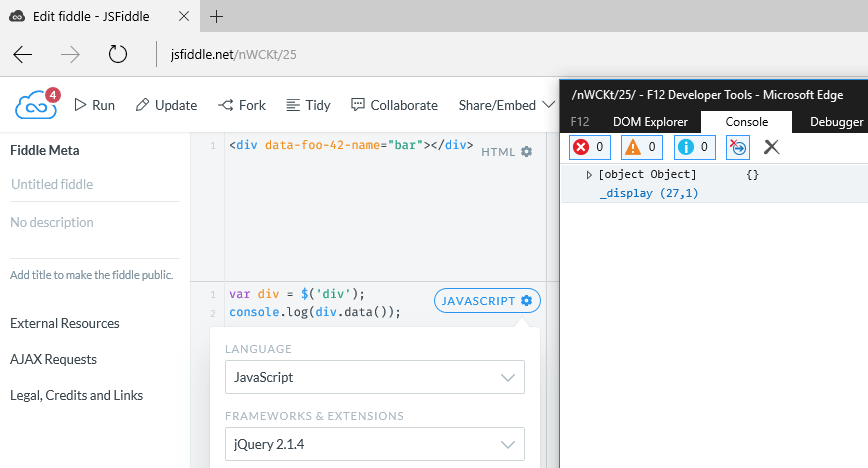Click Update to save the fiddle
Viewport: 868px width, 468px height.
(166, 105)
